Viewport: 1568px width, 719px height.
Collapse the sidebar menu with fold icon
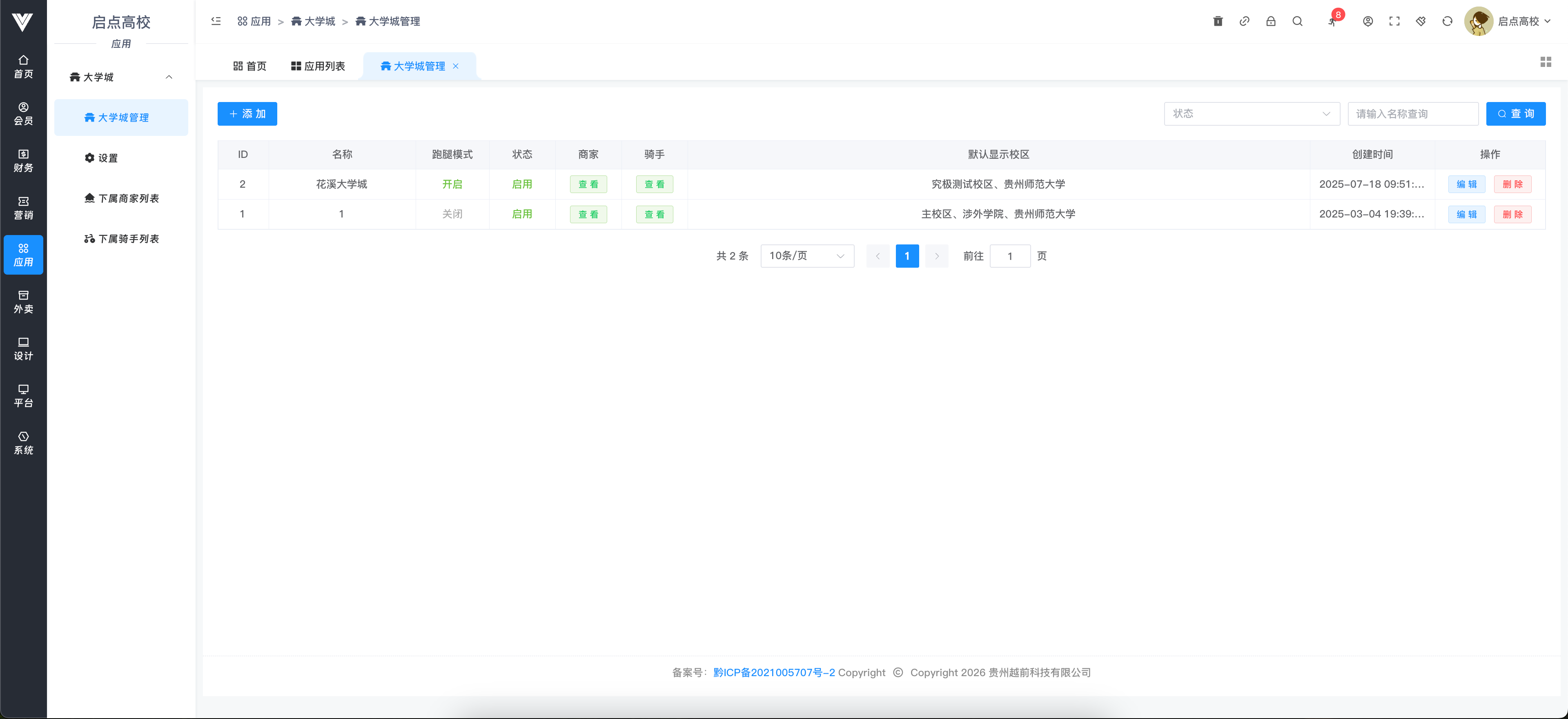[x=216, y=21]
